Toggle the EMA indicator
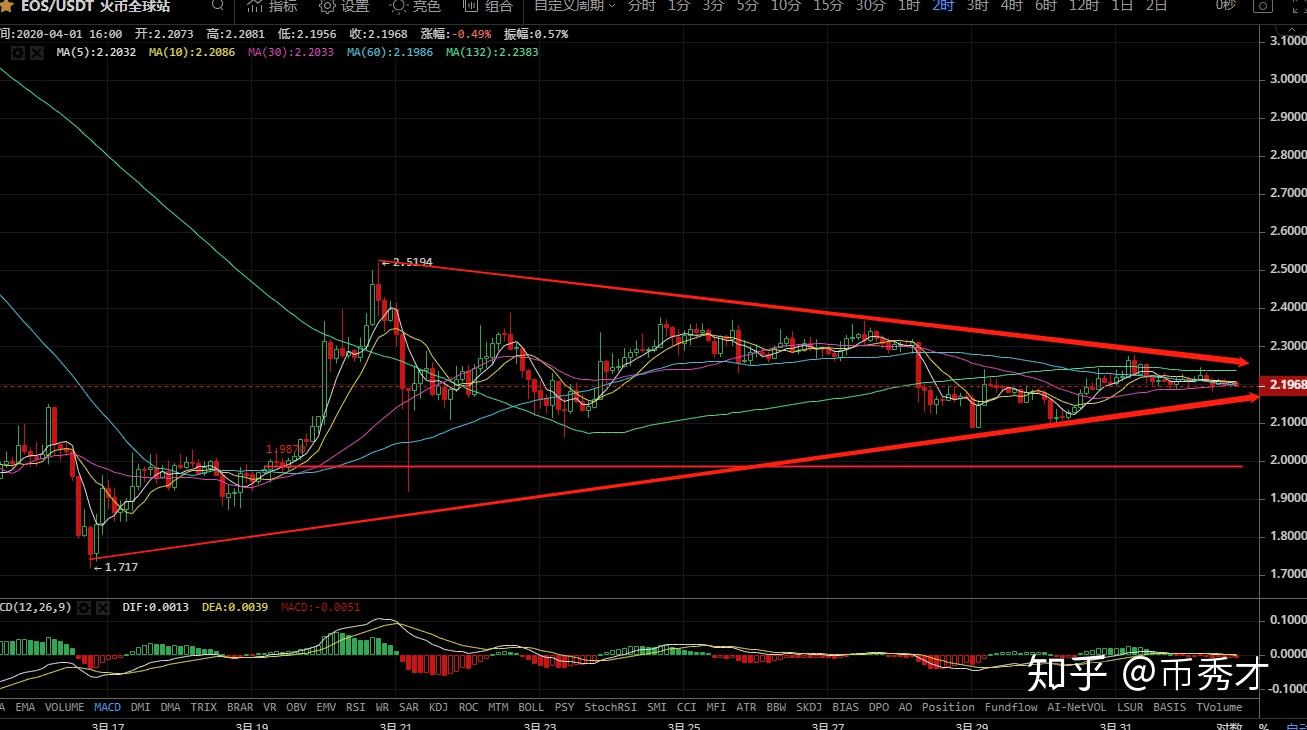 click(25, 707)
